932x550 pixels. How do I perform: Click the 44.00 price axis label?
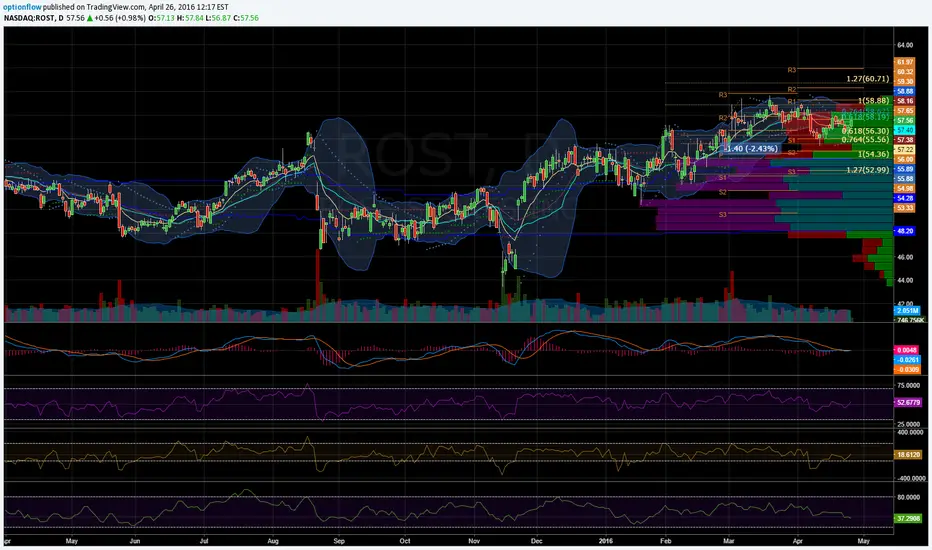click(905, 280)
